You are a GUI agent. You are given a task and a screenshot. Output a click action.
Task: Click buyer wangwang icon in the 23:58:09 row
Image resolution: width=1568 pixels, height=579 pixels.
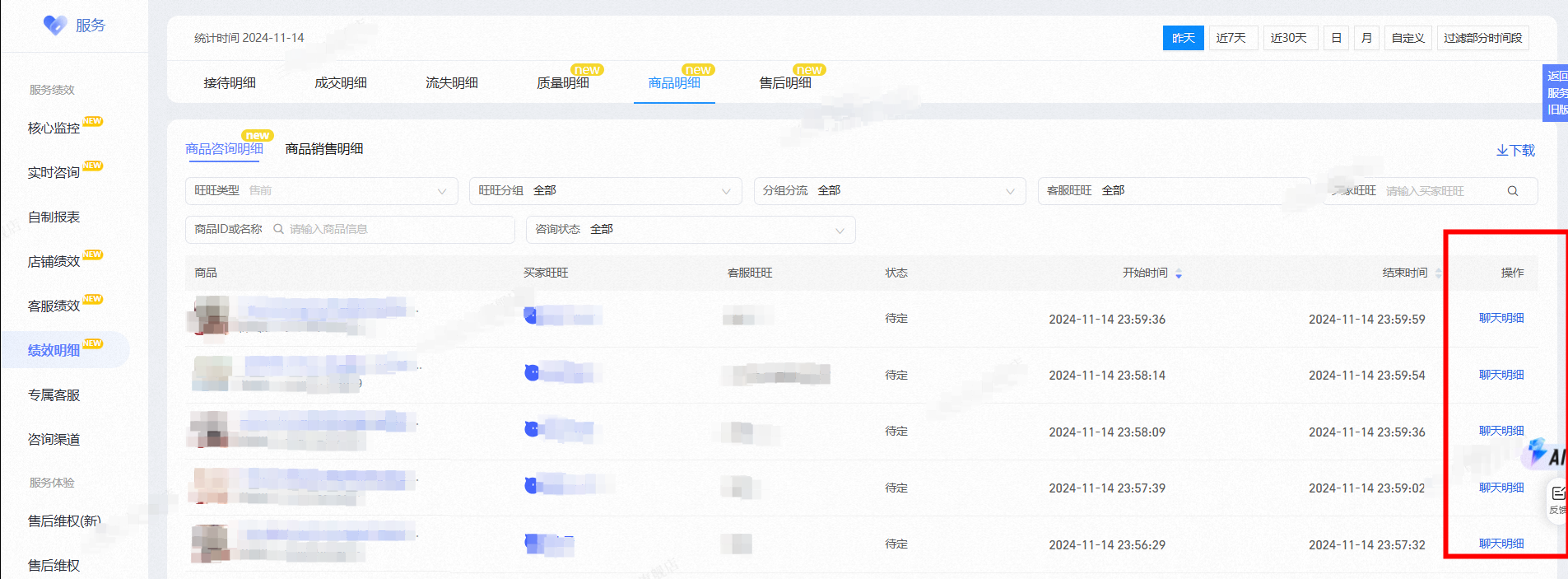[532, 429]
